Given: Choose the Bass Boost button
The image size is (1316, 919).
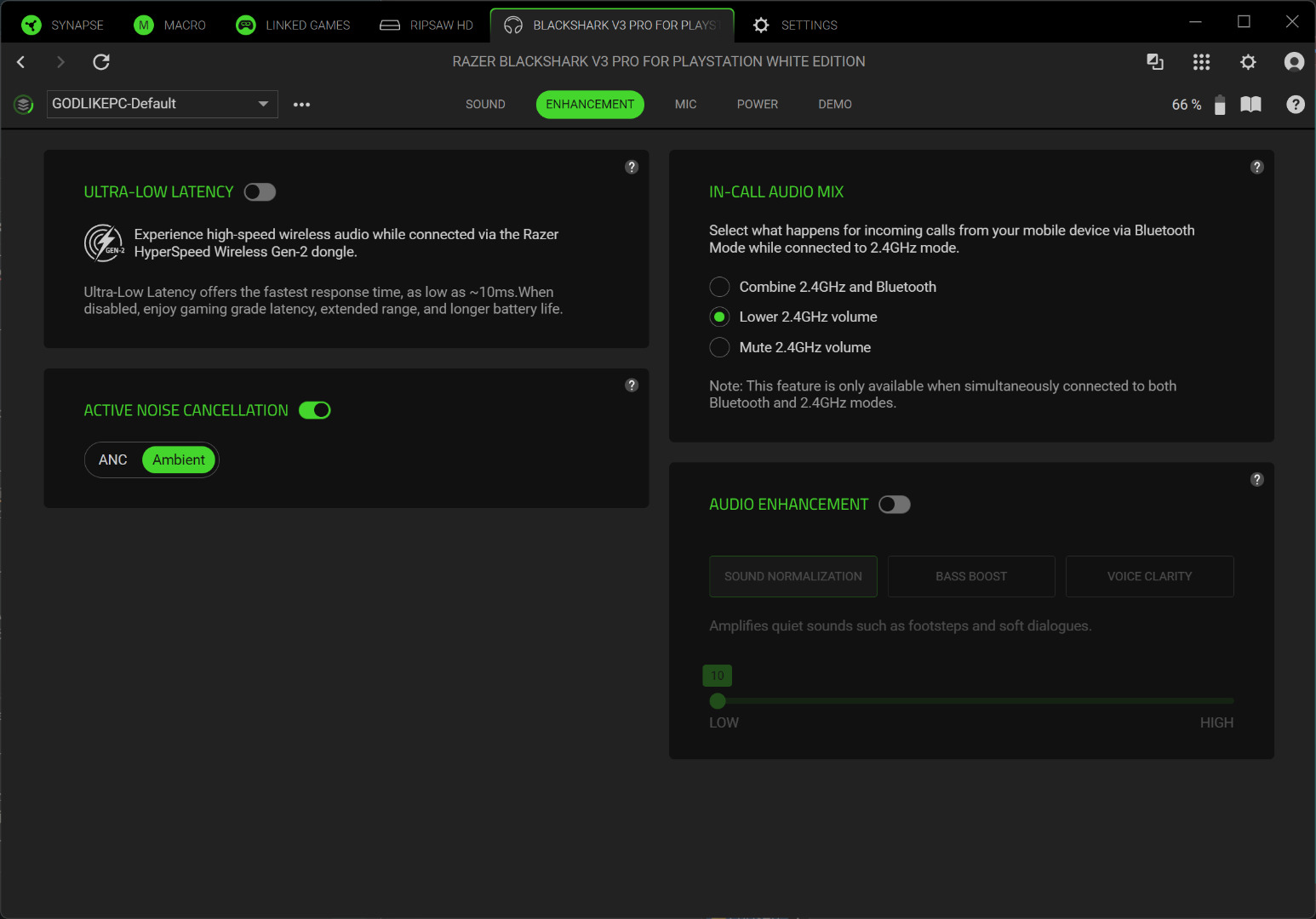Looking at the screenshot, I should pos(970,577).
